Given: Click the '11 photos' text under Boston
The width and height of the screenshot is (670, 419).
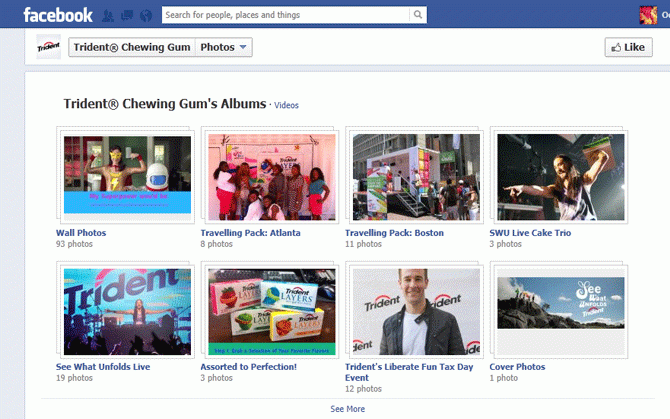Looking at the screenshot, I should pos(363,244).
